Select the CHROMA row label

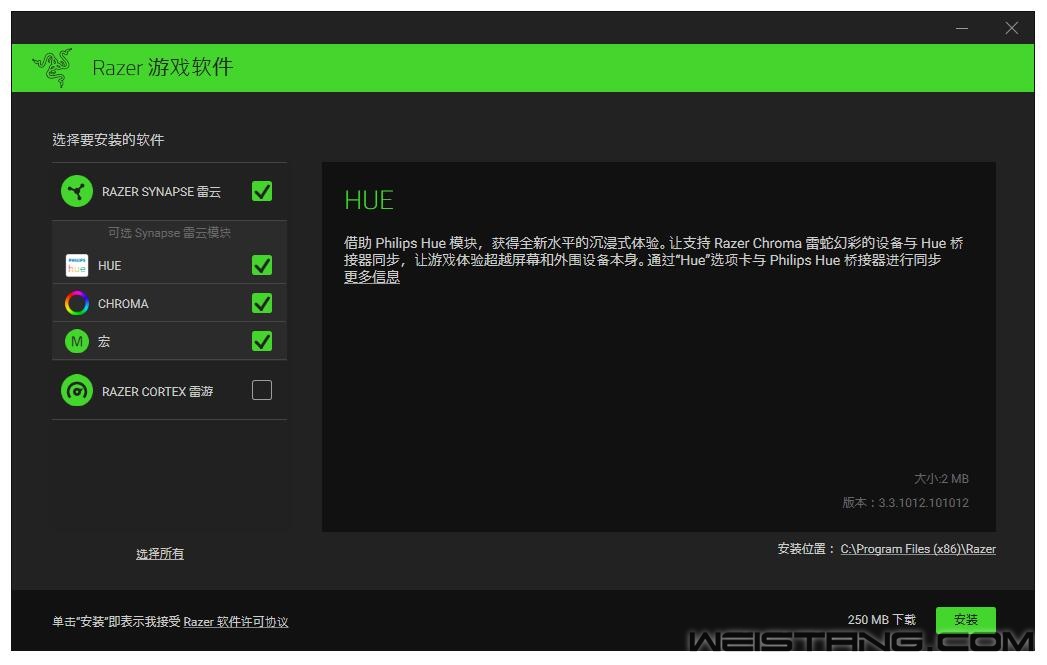point(123,304)
